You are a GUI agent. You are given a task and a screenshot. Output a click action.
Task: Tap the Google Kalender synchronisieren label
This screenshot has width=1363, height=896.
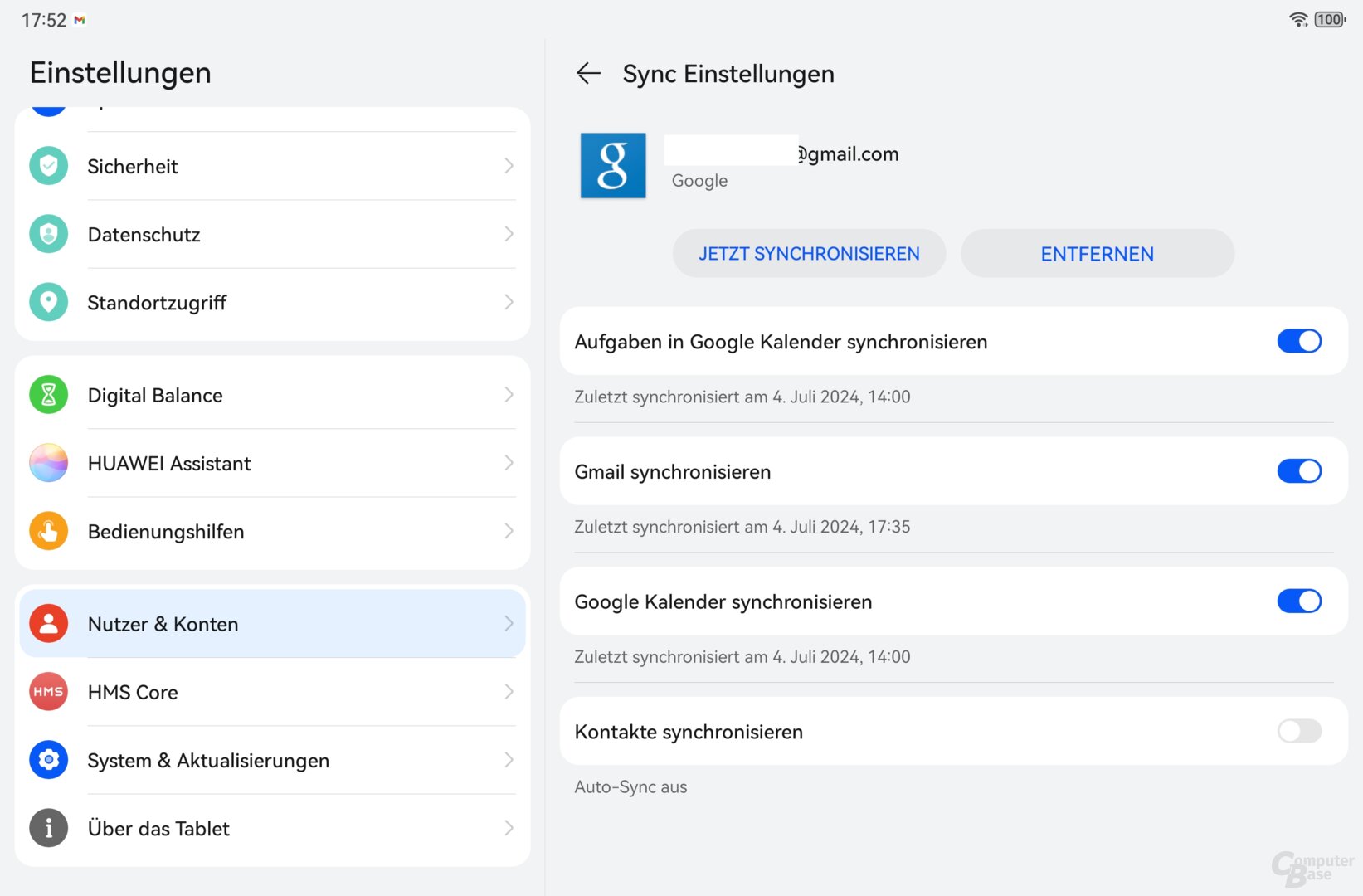[x=723, y=602]
